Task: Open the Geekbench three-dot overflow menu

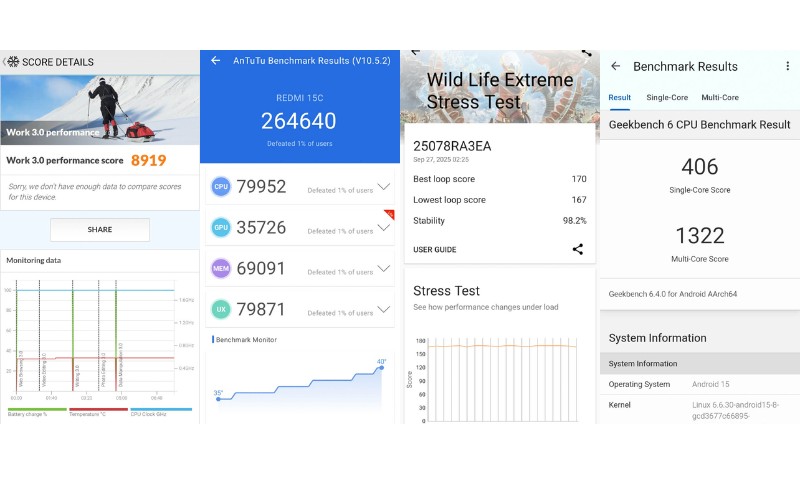Action: [788, 66]
